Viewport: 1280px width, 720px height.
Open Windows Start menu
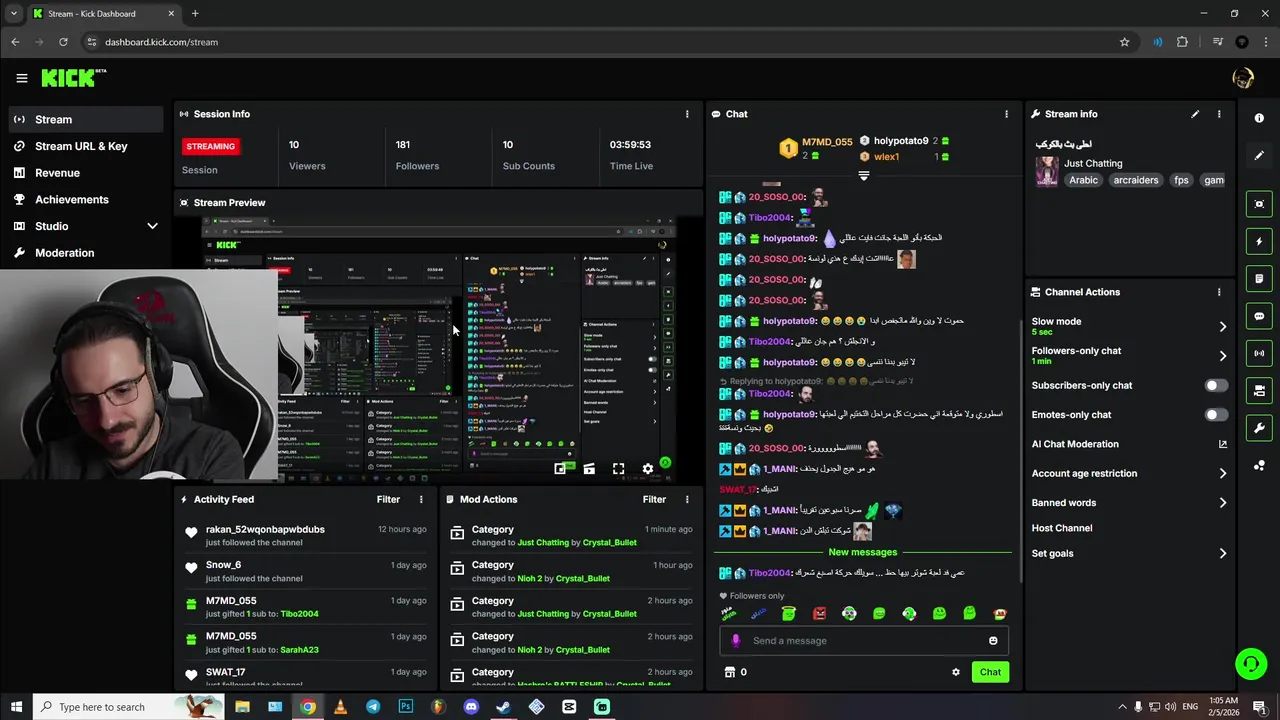pos(16,707)
